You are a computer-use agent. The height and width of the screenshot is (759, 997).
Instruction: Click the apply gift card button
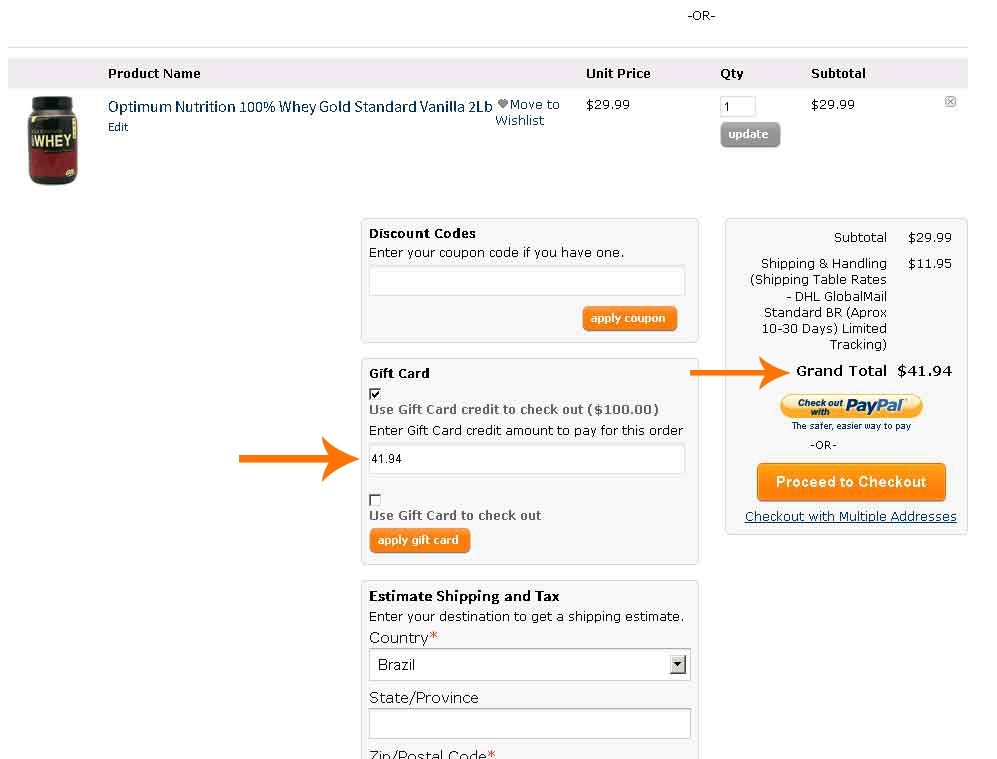pyautogui.click(x=419, y=540)
